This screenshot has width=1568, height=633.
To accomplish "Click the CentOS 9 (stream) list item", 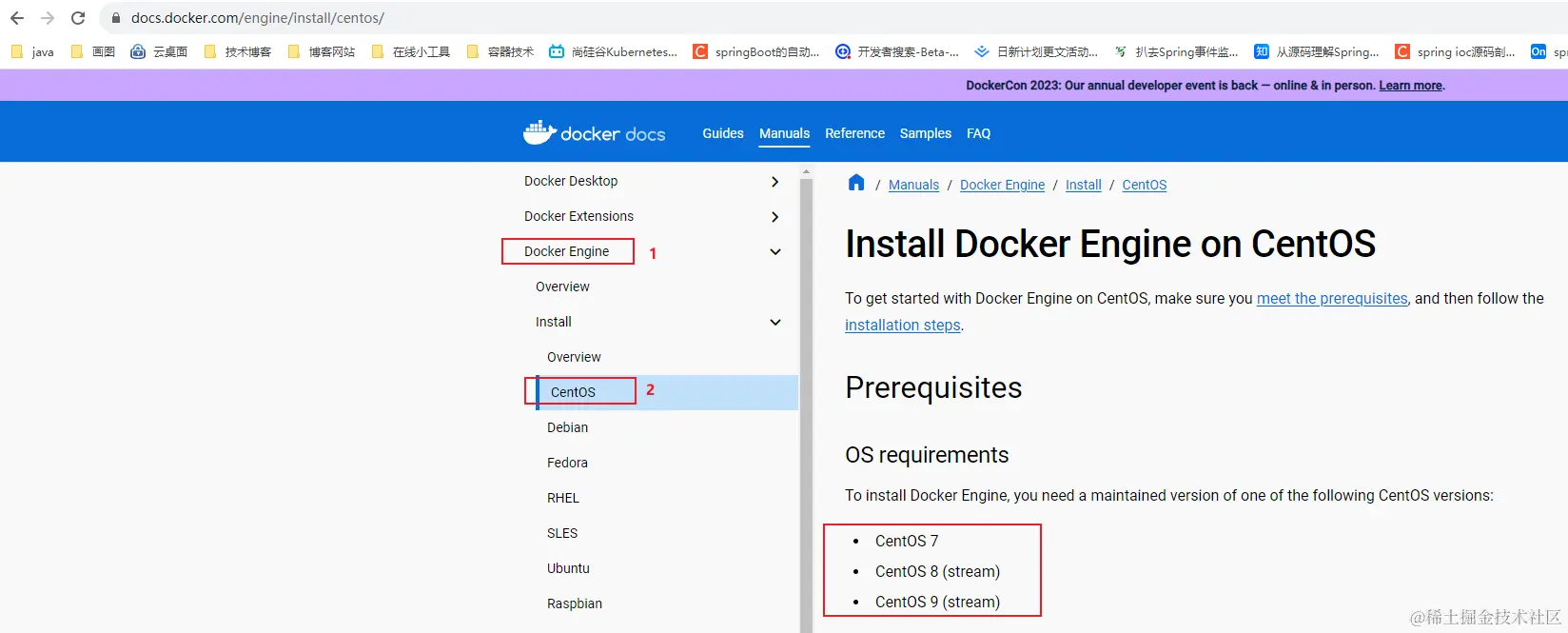I will click(x=937, y=602).
